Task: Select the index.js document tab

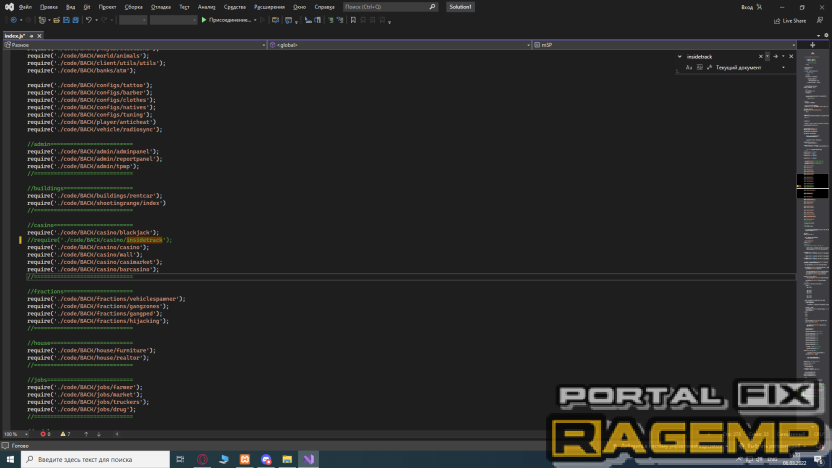Action: [x=14, y=36]
